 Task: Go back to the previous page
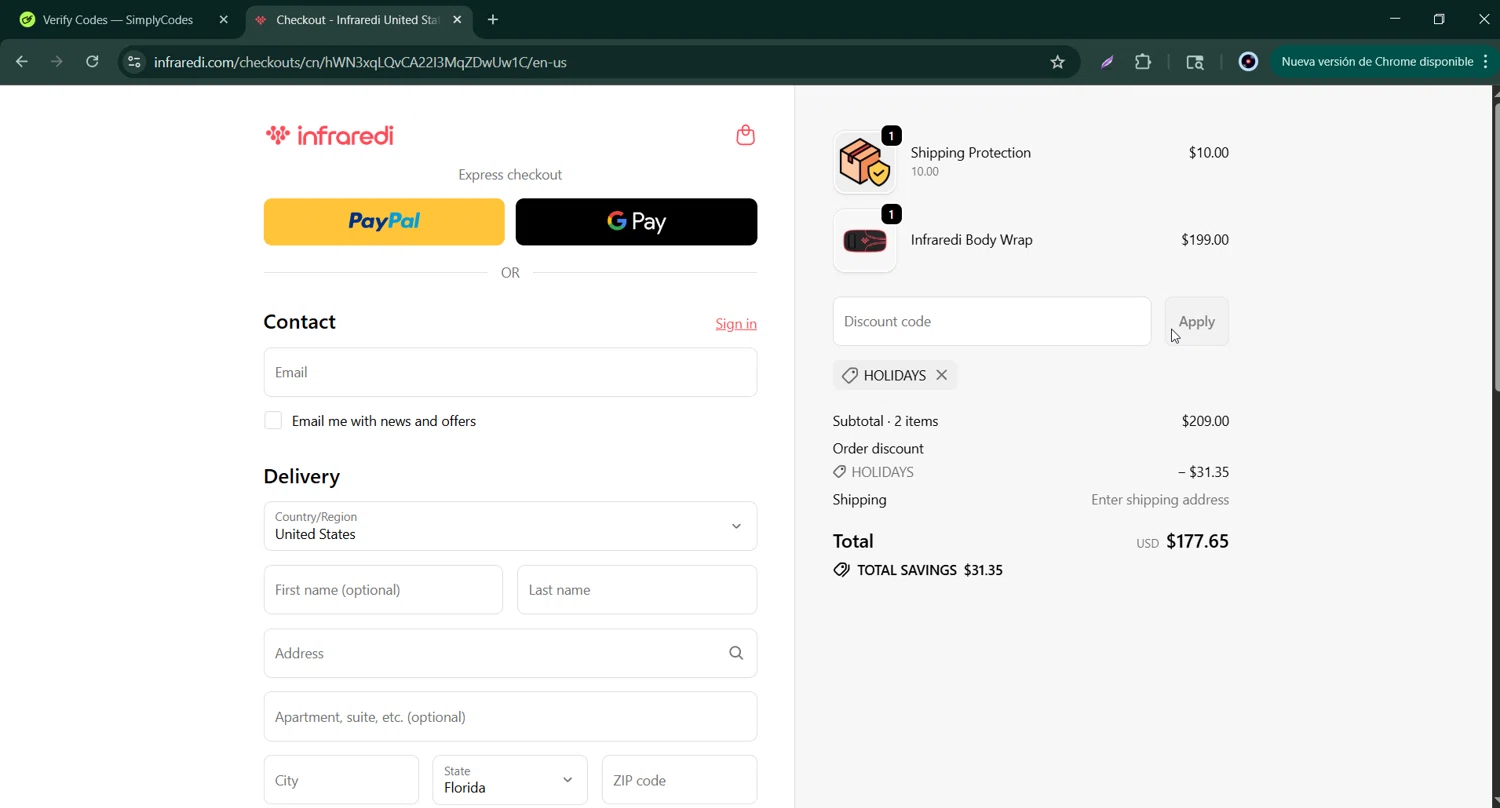22,62
